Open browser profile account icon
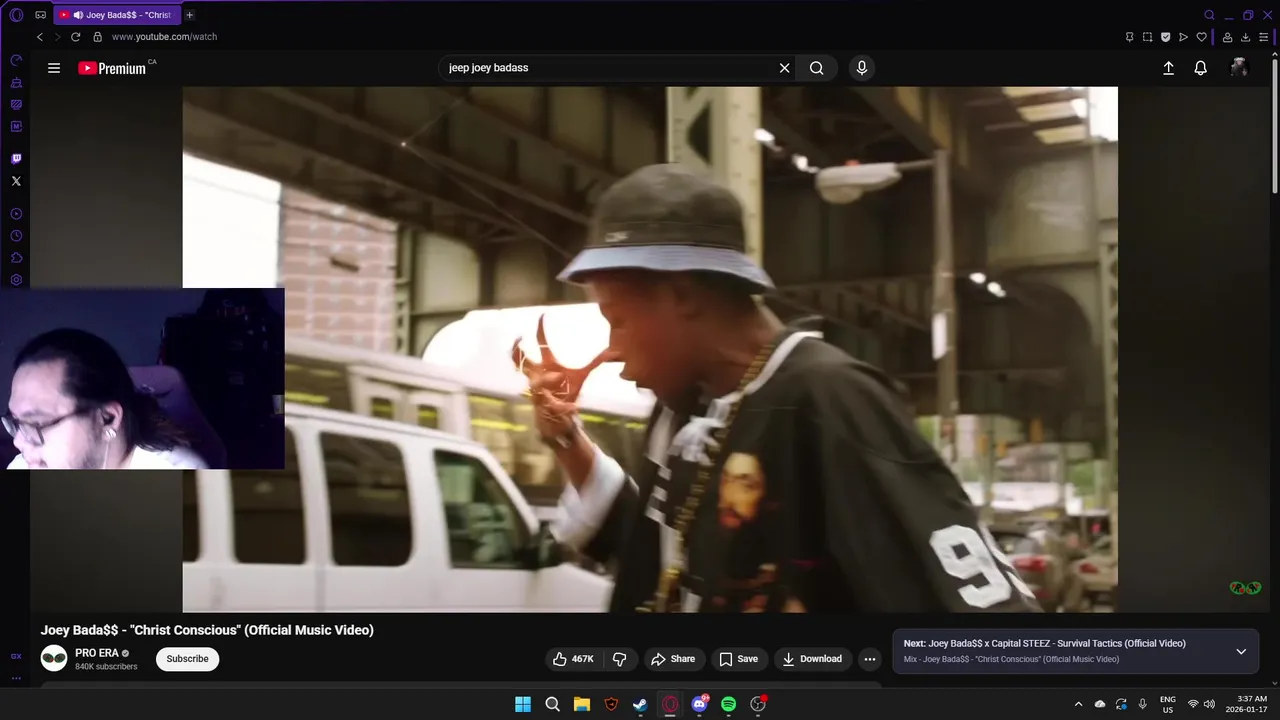Viewport: 1280px width, 720px height. click(1227, 37)
